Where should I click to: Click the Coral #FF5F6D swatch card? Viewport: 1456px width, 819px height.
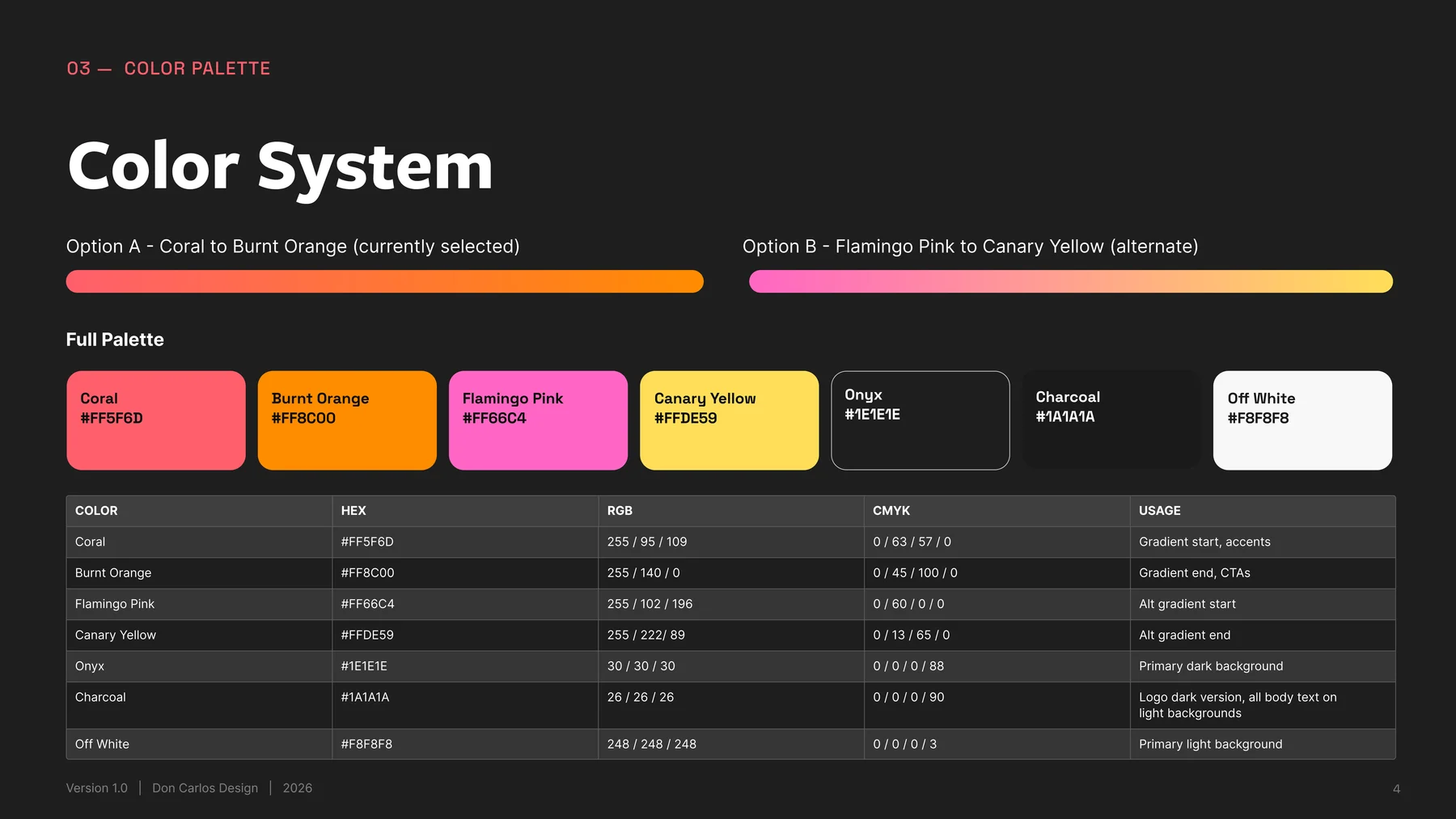(156, 420)
